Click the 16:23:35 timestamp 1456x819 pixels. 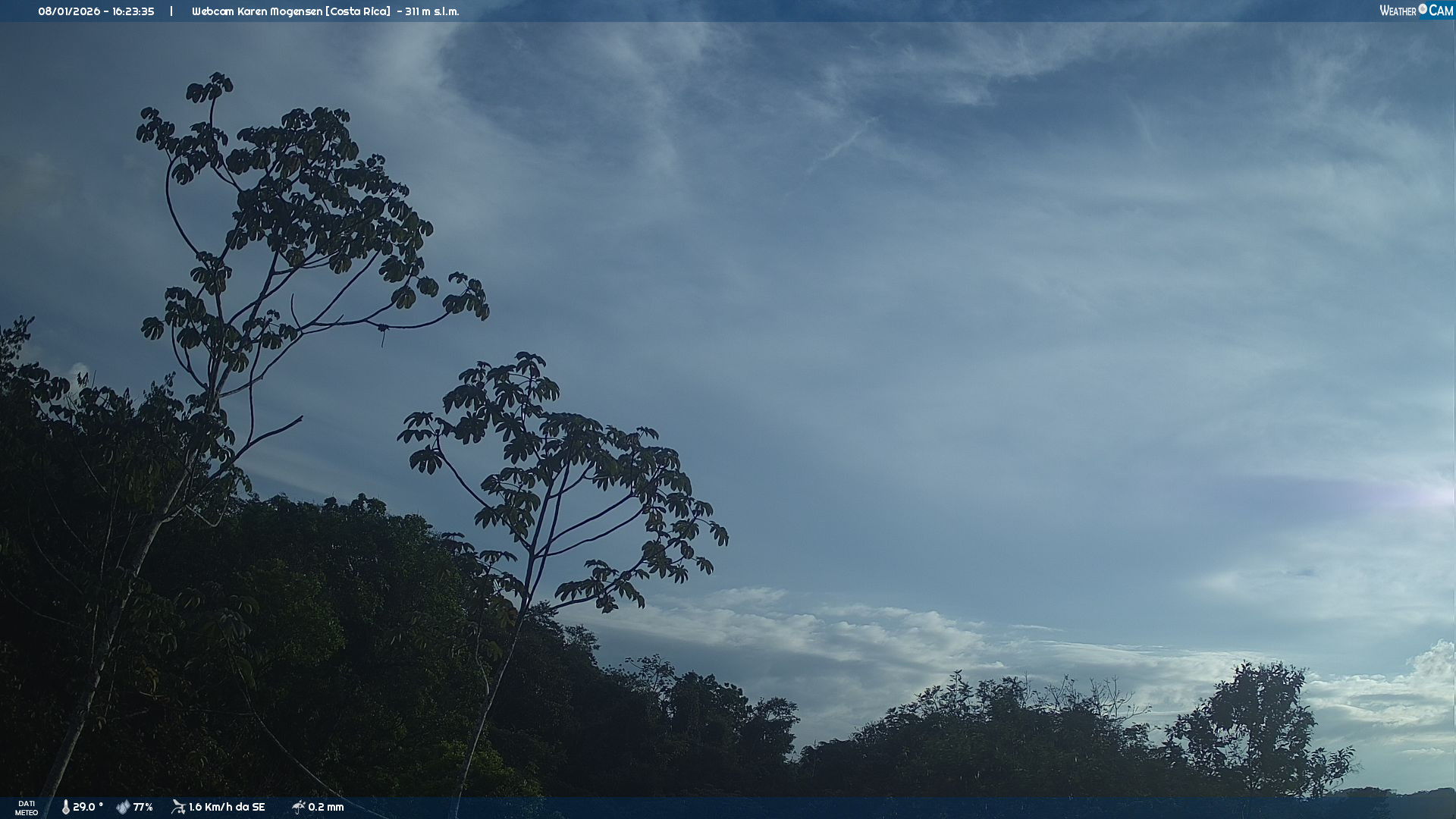133,11
